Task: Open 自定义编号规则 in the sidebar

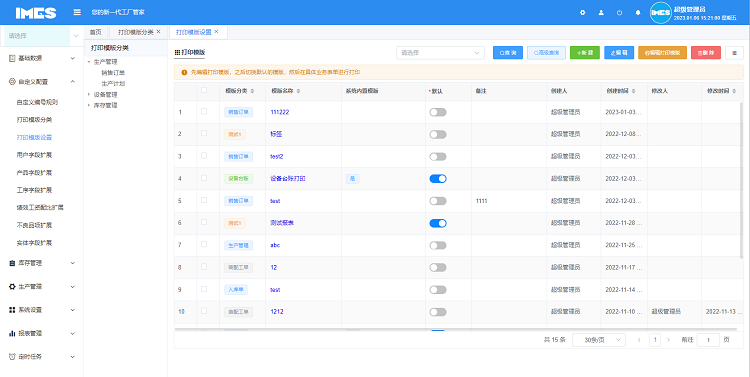Action: (37, 102)
